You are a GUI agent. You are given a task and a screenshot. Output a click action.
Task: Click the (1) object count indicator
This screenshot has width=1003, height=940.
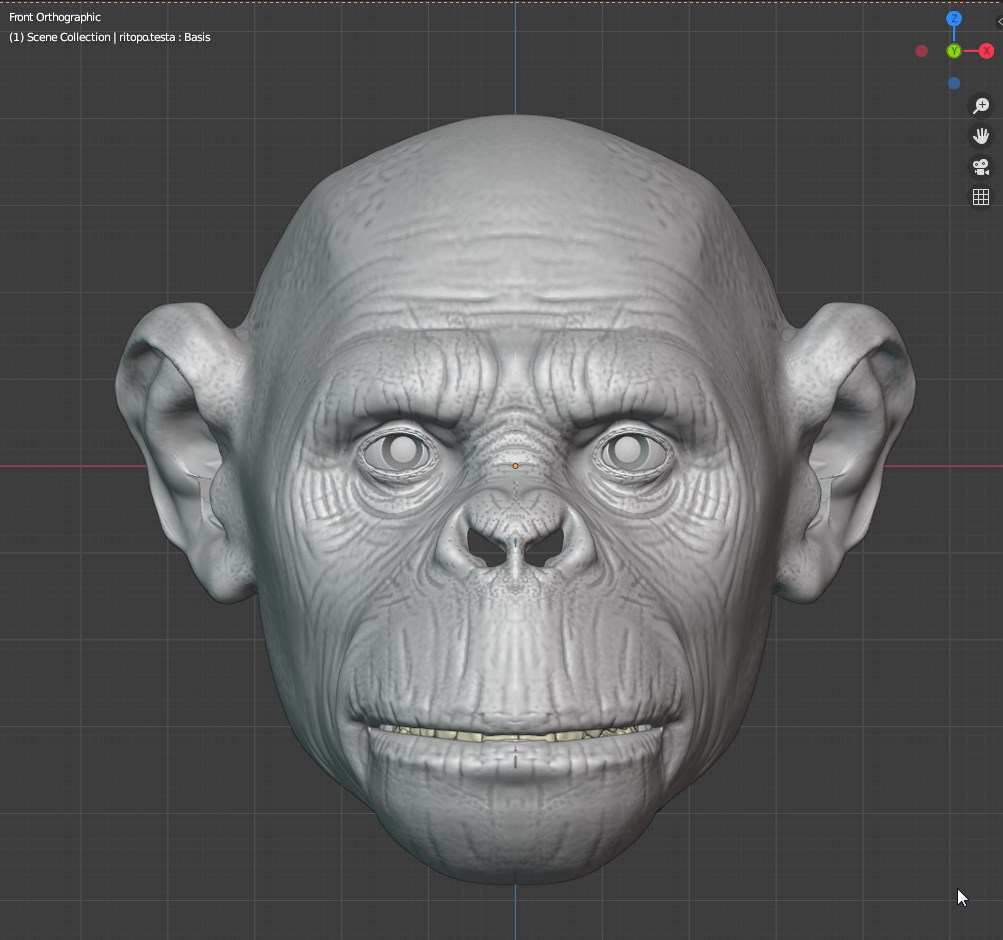pos(15,37)
